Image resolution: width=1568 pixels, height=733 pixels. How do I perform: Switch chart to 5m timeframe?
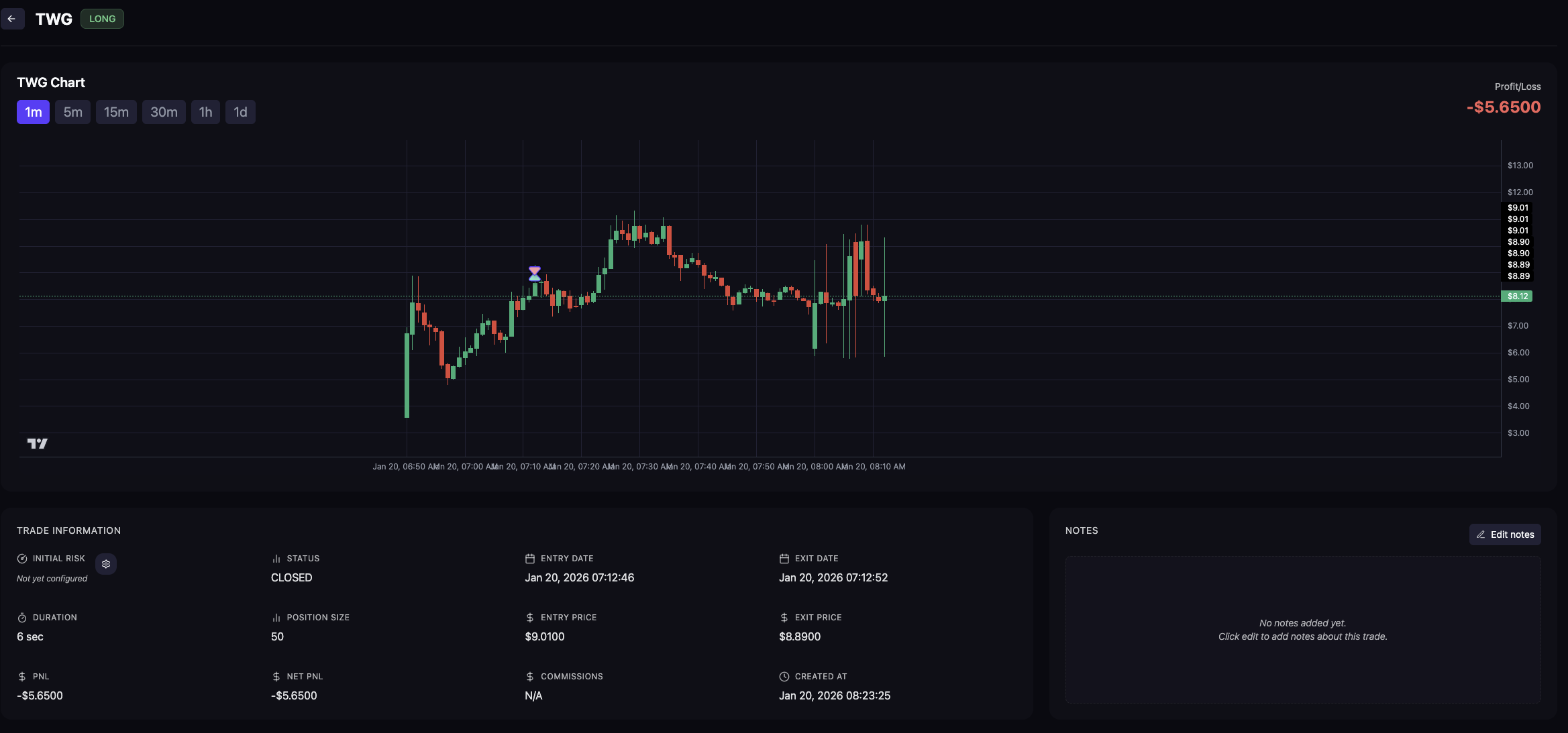tap(72, 112)
